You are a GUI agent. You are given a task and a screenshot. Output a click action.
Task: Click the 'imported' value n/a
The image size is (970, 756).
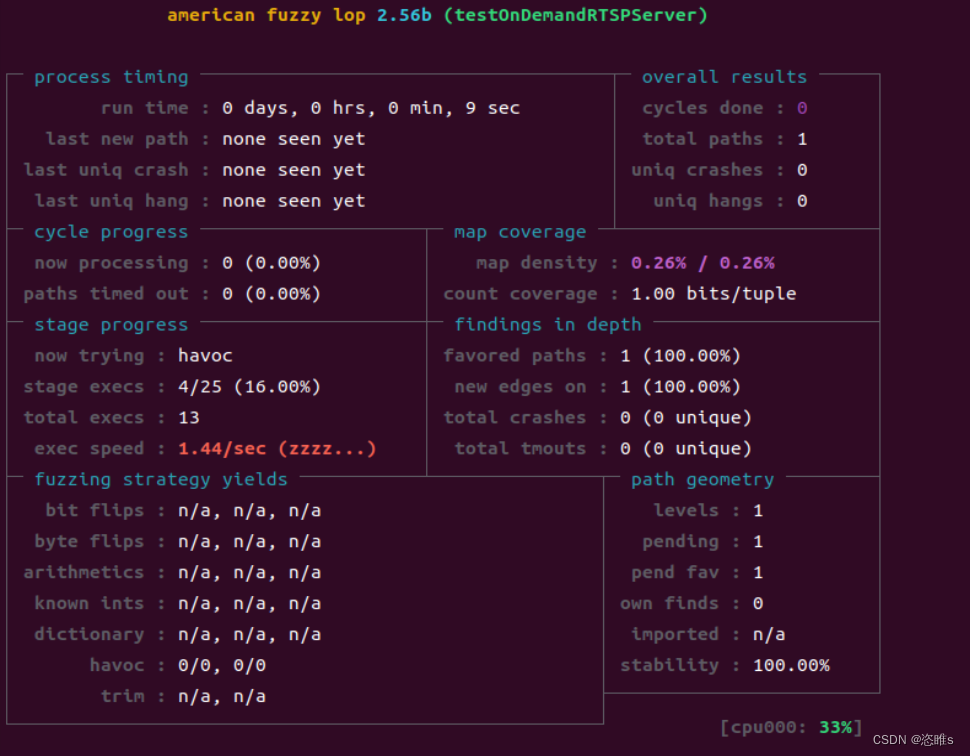769,635
